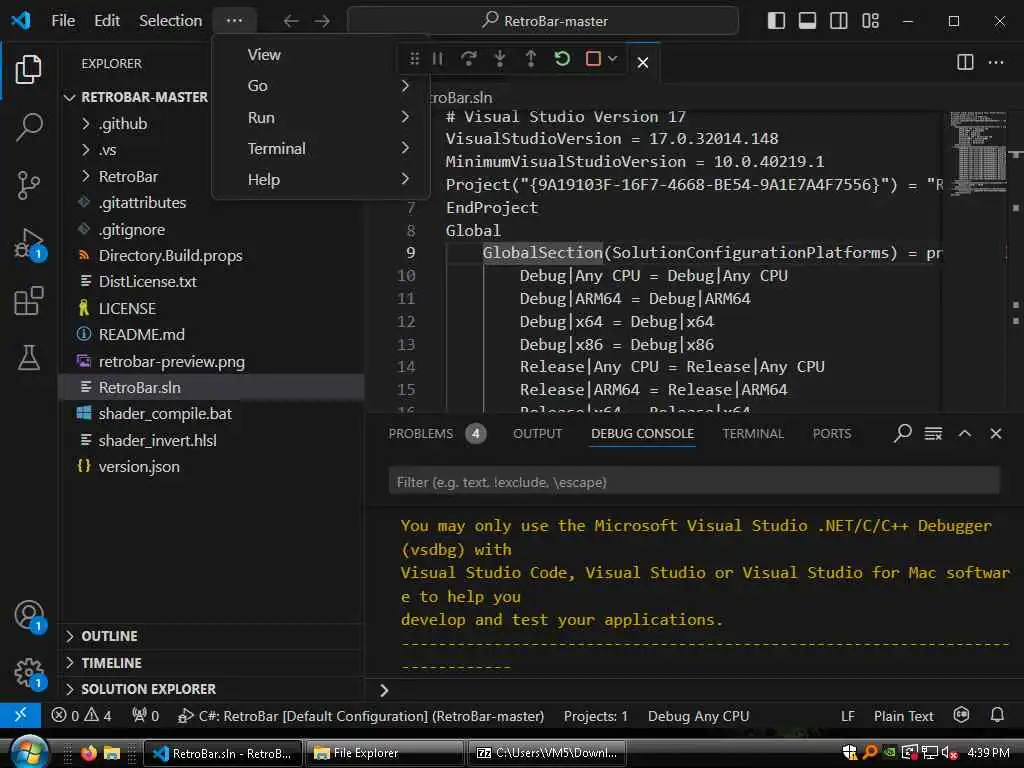This screenshot has width=1024, height=768.
Task: Open the Accounts menu icon
Action: [29, 615]
